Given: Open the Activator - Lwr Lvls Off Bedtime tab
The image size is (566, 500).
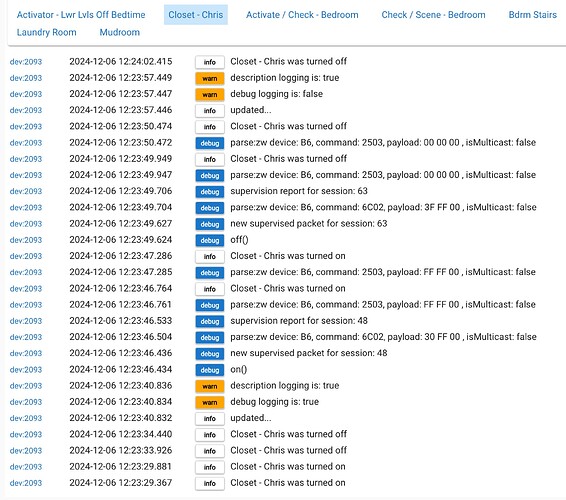Looking at the screenshot, I should coord(81,15).
